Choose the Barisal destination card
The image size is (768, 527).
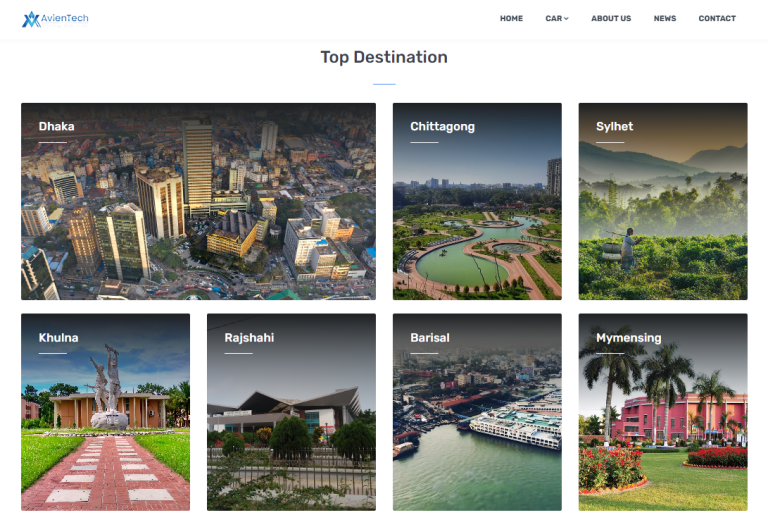[x=477, y=412]
